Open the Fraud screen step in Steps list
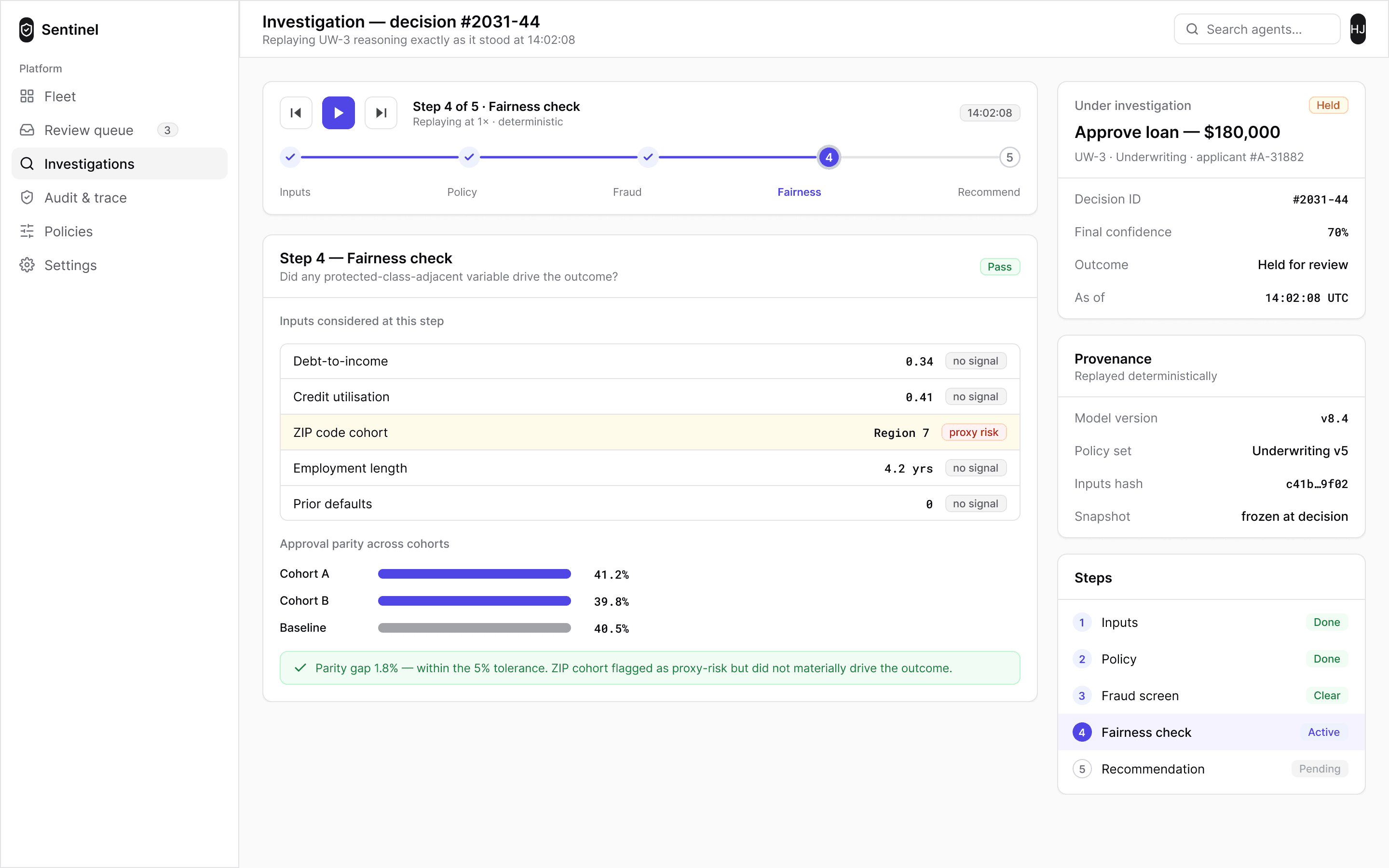 (1211, 696)
